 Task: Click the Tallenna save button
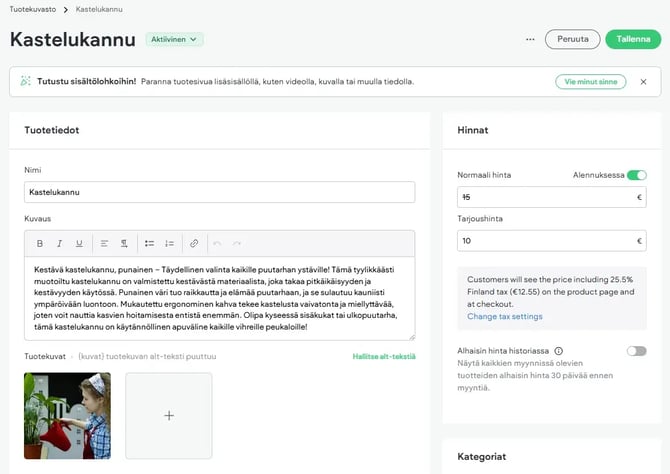coord(632,40)
